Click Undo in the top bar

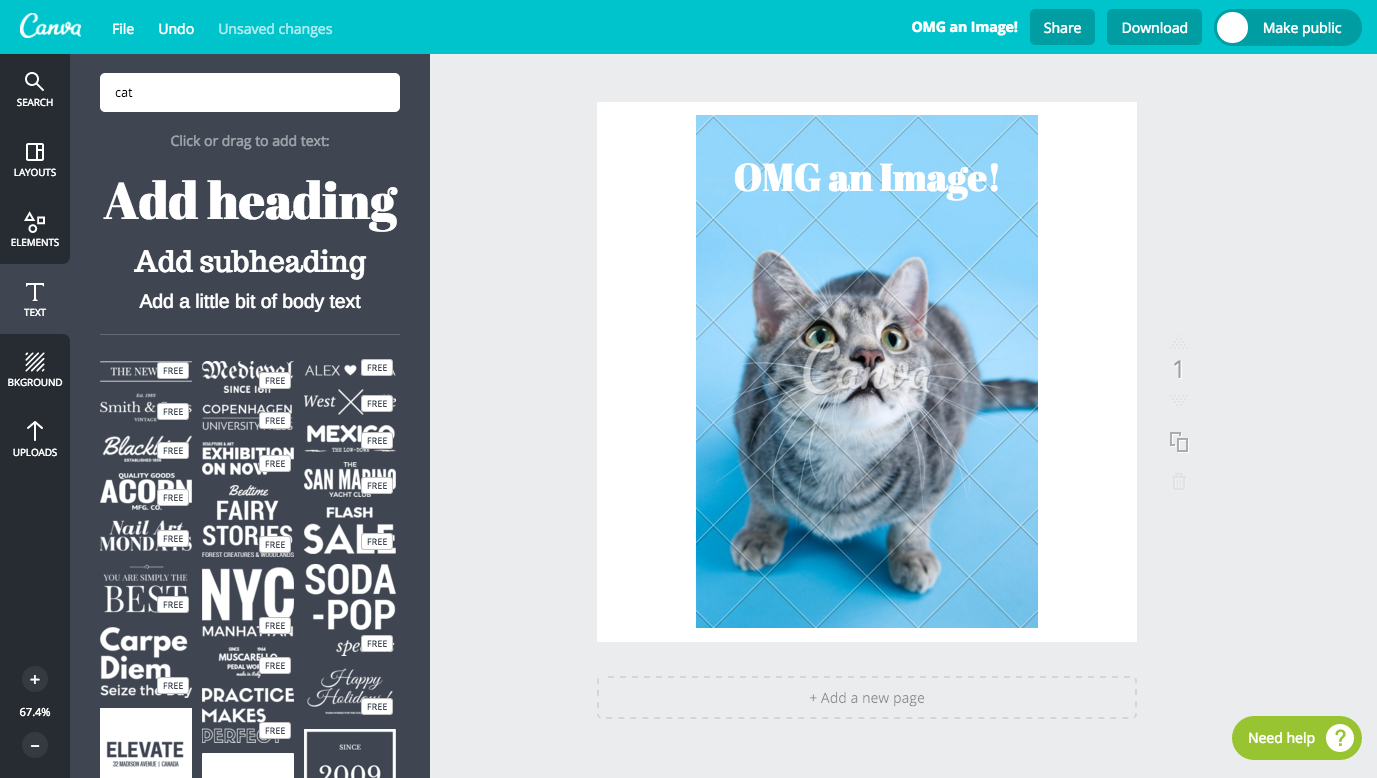pyautogui.click(x=176, y=28)
